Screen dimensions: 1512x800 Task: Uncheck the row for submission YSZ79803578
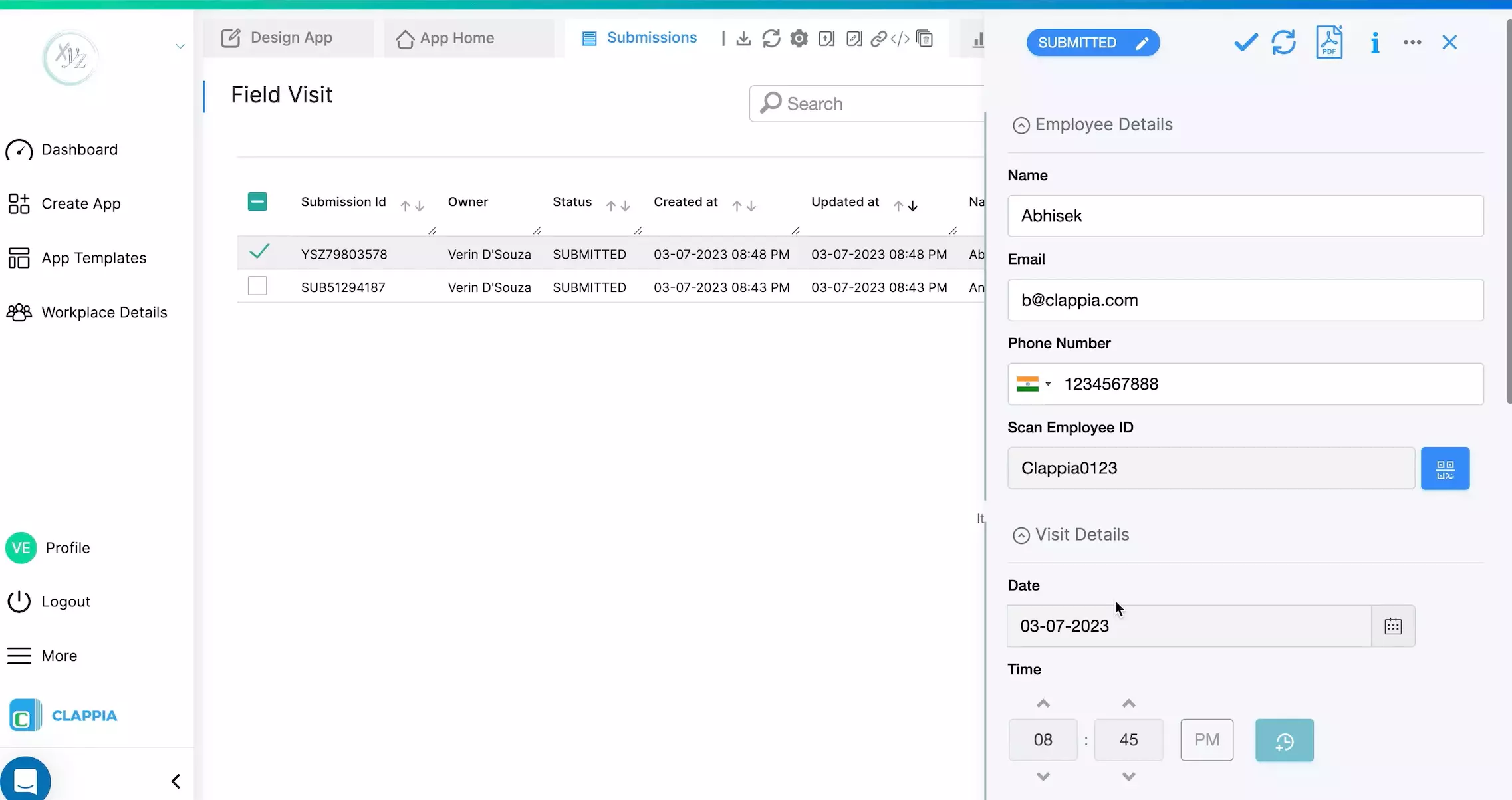click(x=259, y=253)
